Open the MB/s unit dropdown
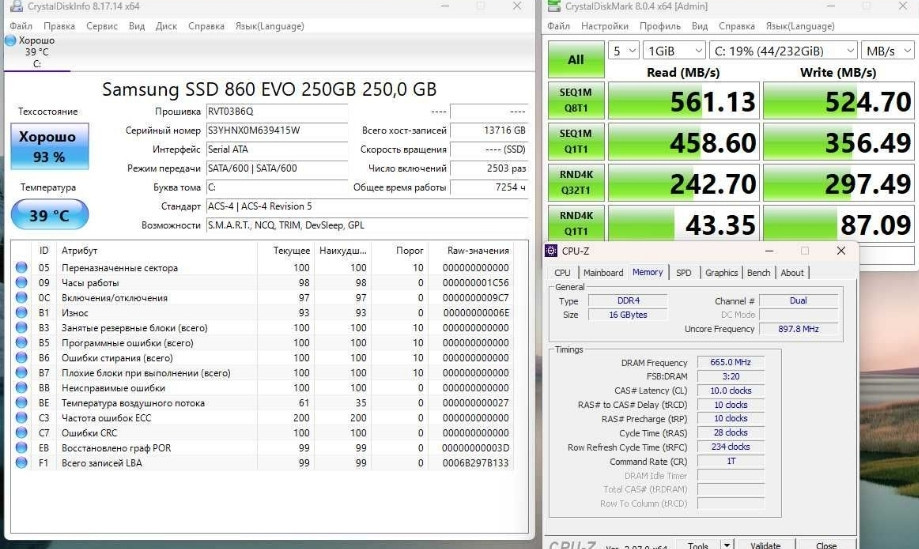919x549 pixels. (x=888, y=51)
